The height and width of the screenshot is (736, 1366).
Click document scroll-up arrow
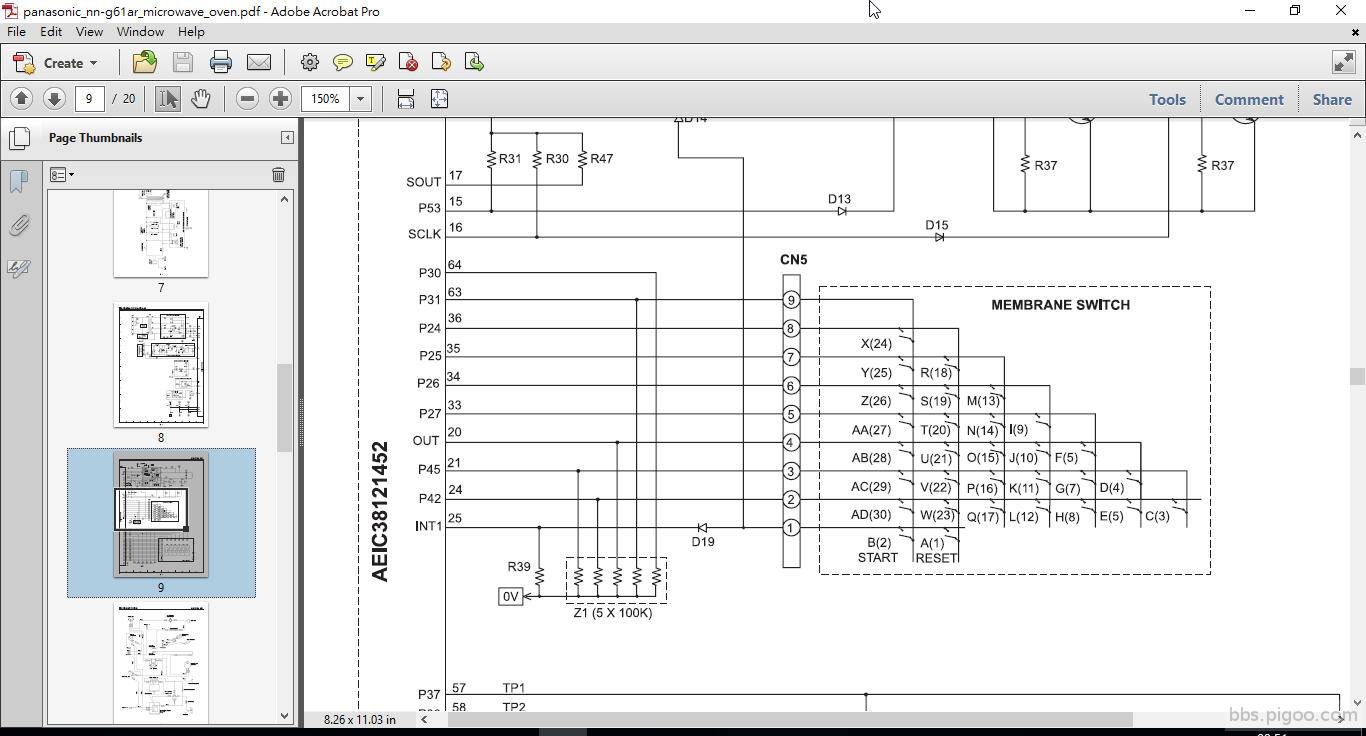tap(1357, 135)
